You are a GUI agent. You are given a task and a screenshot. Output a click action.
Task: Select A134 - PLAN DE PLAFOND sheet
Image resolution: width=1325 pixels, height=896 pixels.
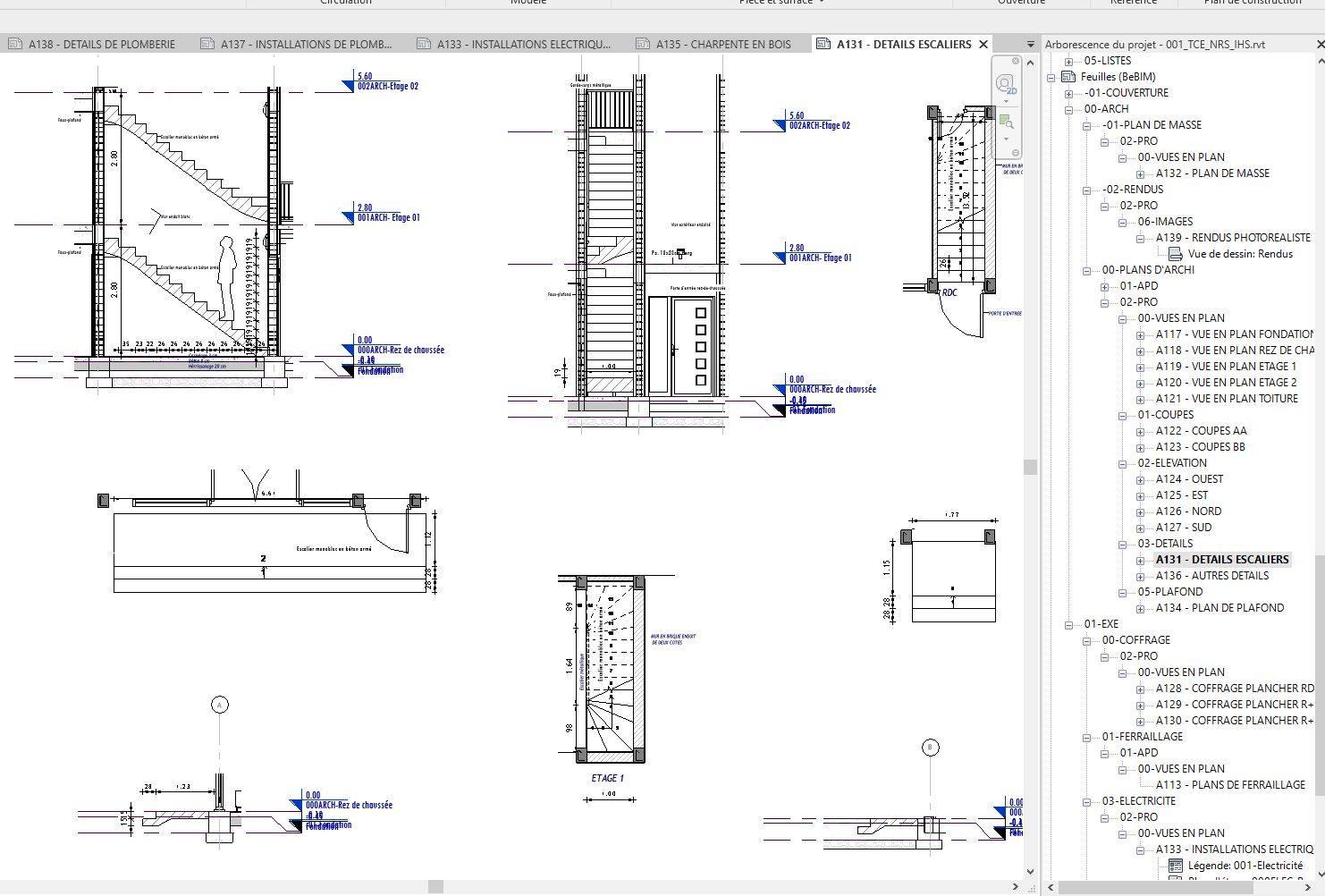tap(1220, 608)
